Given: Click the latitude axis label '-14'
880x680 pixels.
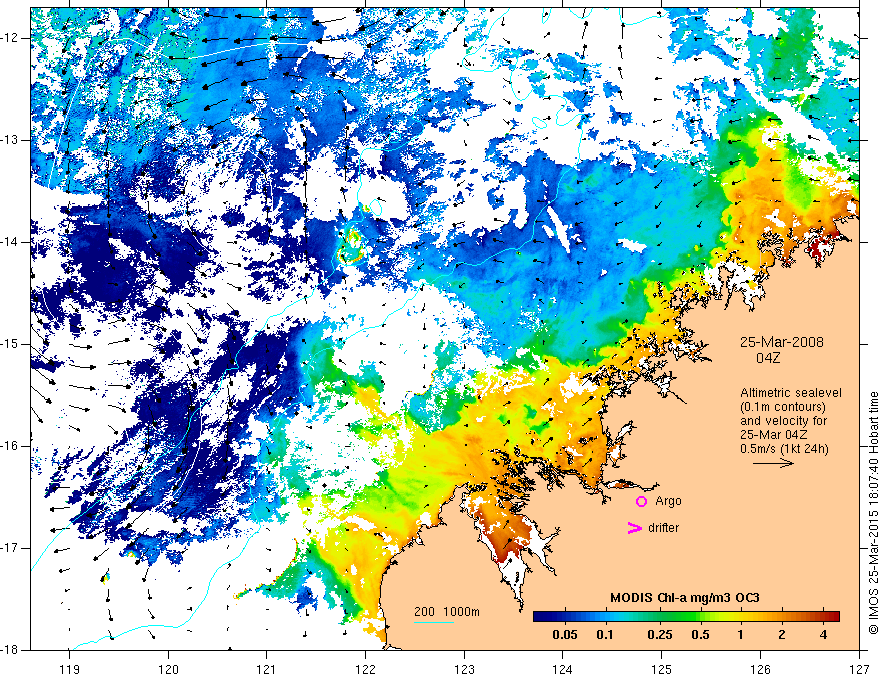Looking at the screenshot, I should 11,242.
